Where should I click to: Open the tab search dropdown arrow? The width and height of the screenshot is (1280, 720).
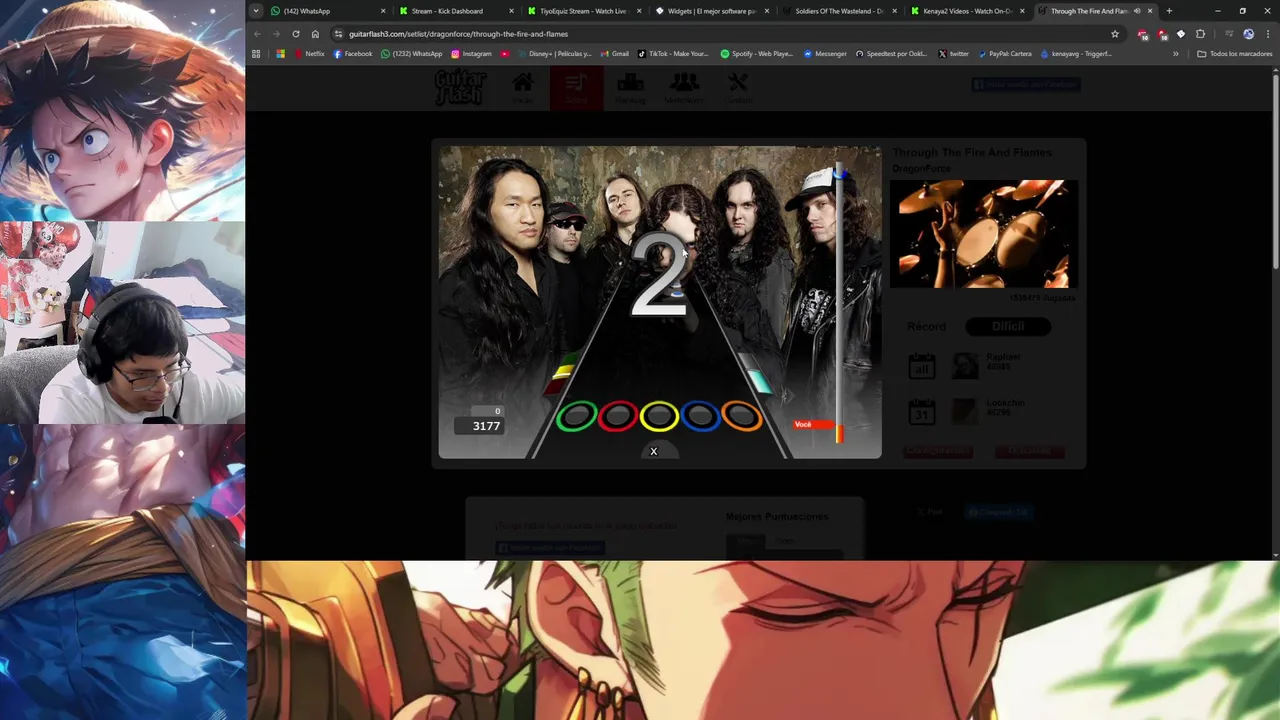[256, 11]
